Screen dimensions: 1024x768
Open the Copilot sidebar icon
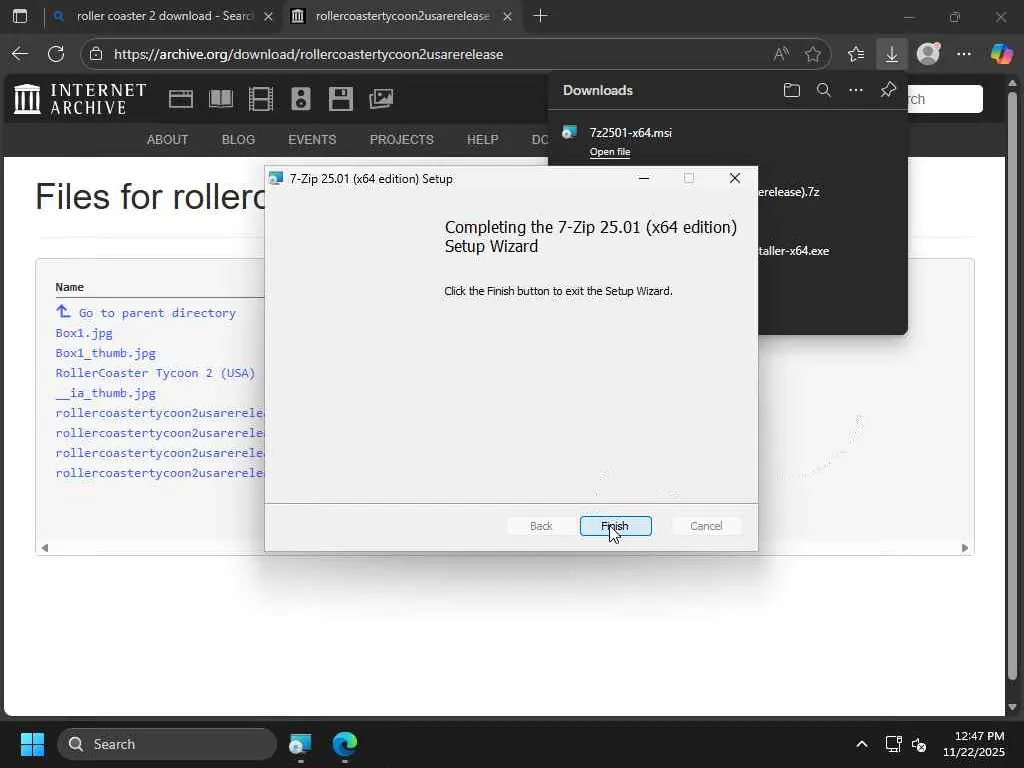[1001, 54]
